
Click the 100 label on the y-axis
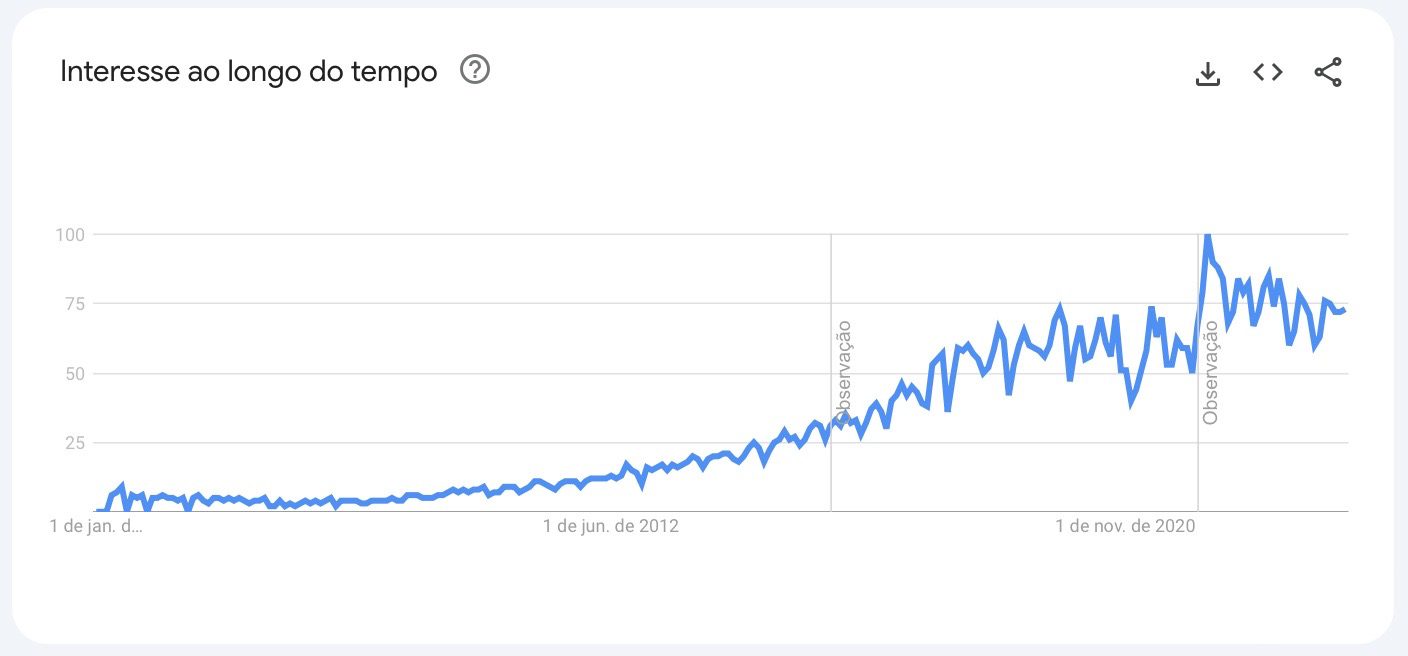point(77,234)
